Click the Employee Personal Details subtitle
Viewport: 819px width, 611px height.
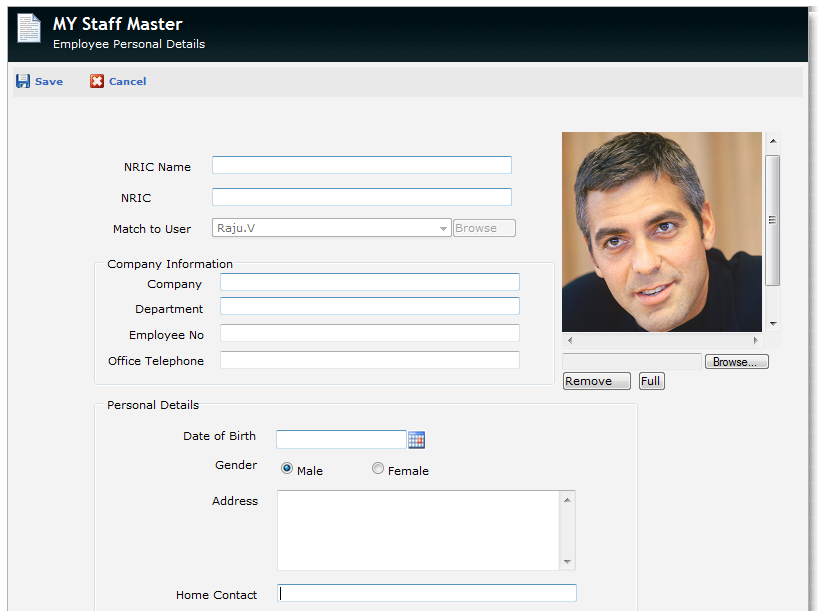tap(129, 44)
